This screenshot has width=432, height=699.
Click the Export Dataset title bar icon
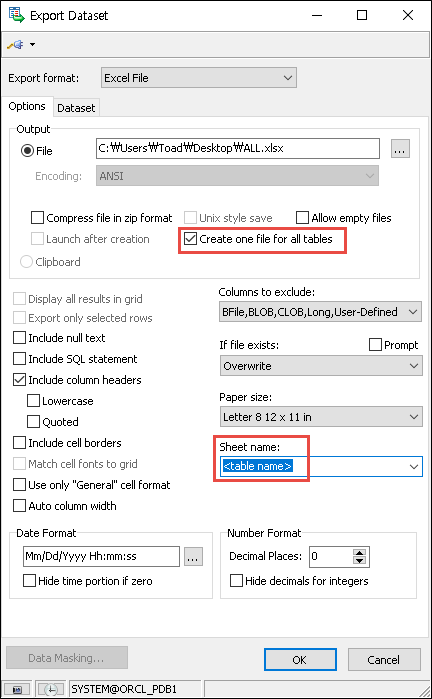click(x=16, y=16)
